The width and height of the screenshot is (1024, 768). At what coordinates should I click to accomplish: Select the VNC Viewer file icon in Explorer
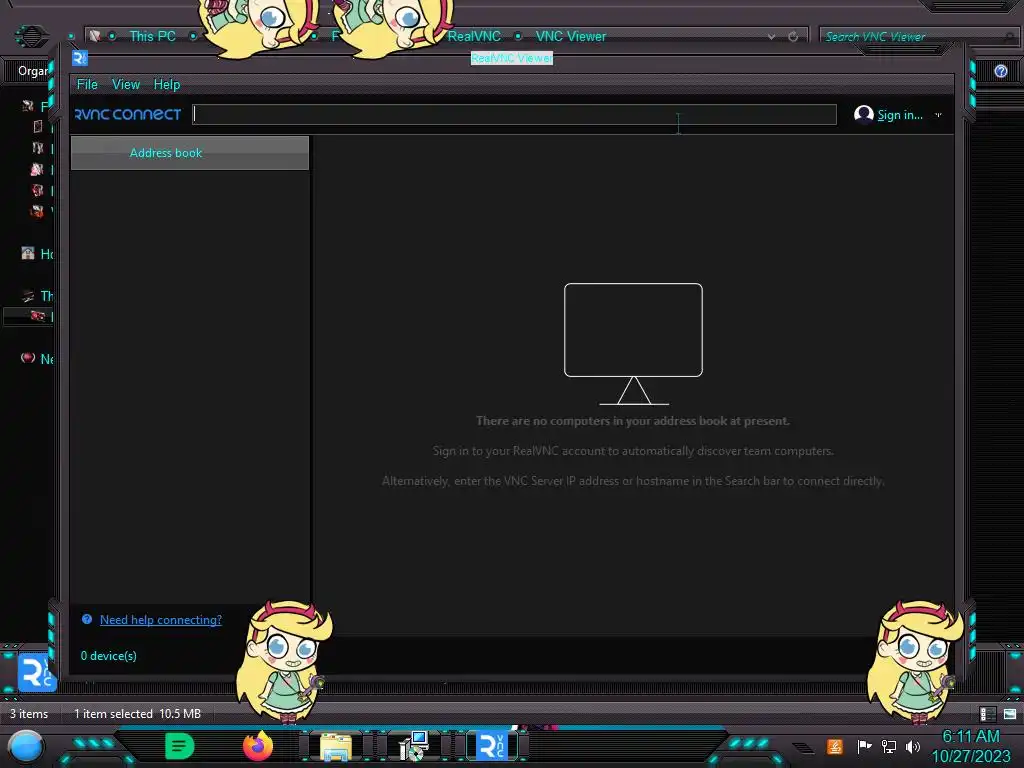point(37,672)
